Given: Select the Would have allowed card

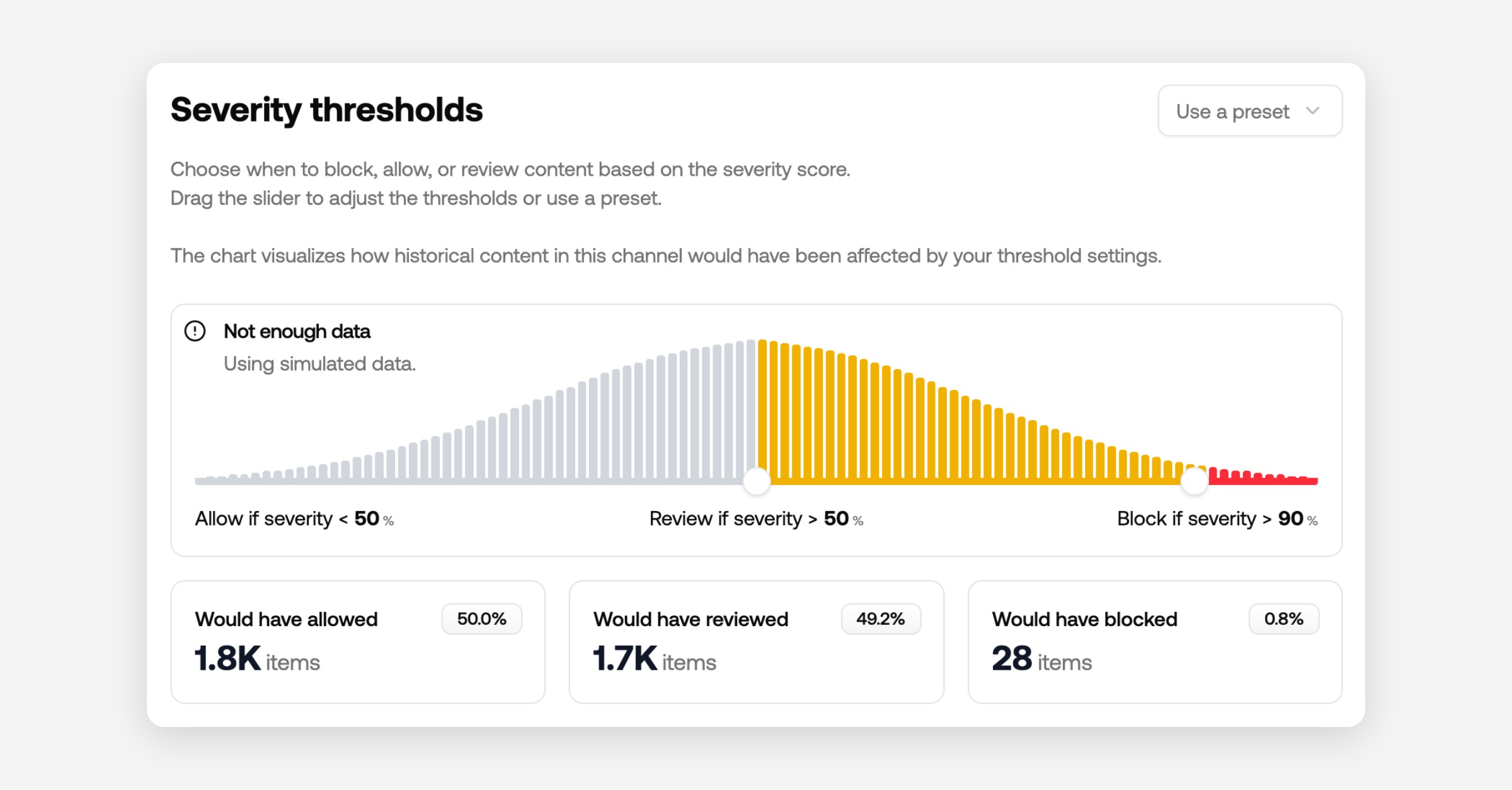Looking at the screenshot, I should pos(357,641).
